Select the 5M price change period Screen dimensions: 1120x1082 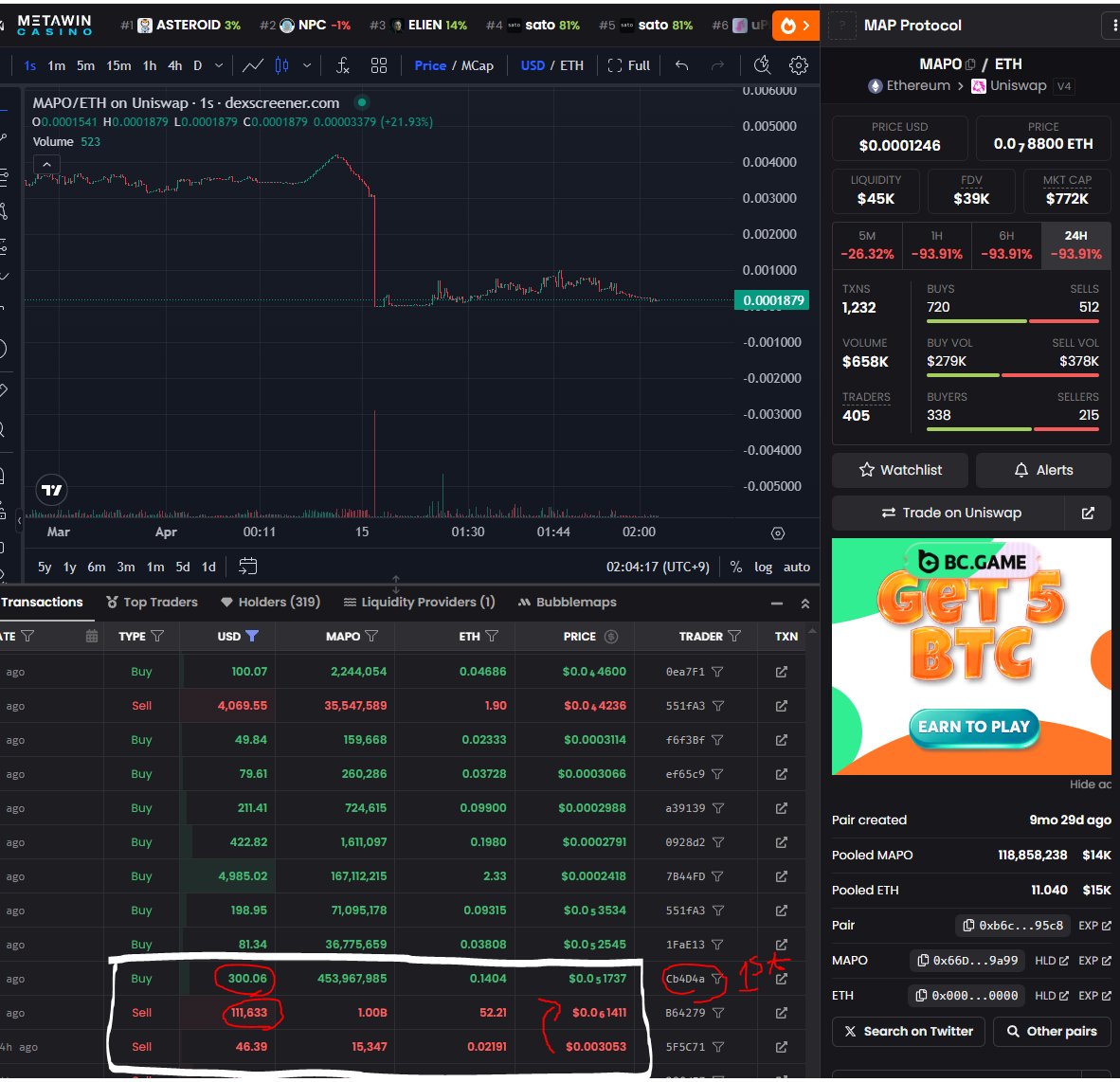tap(867, 245)
